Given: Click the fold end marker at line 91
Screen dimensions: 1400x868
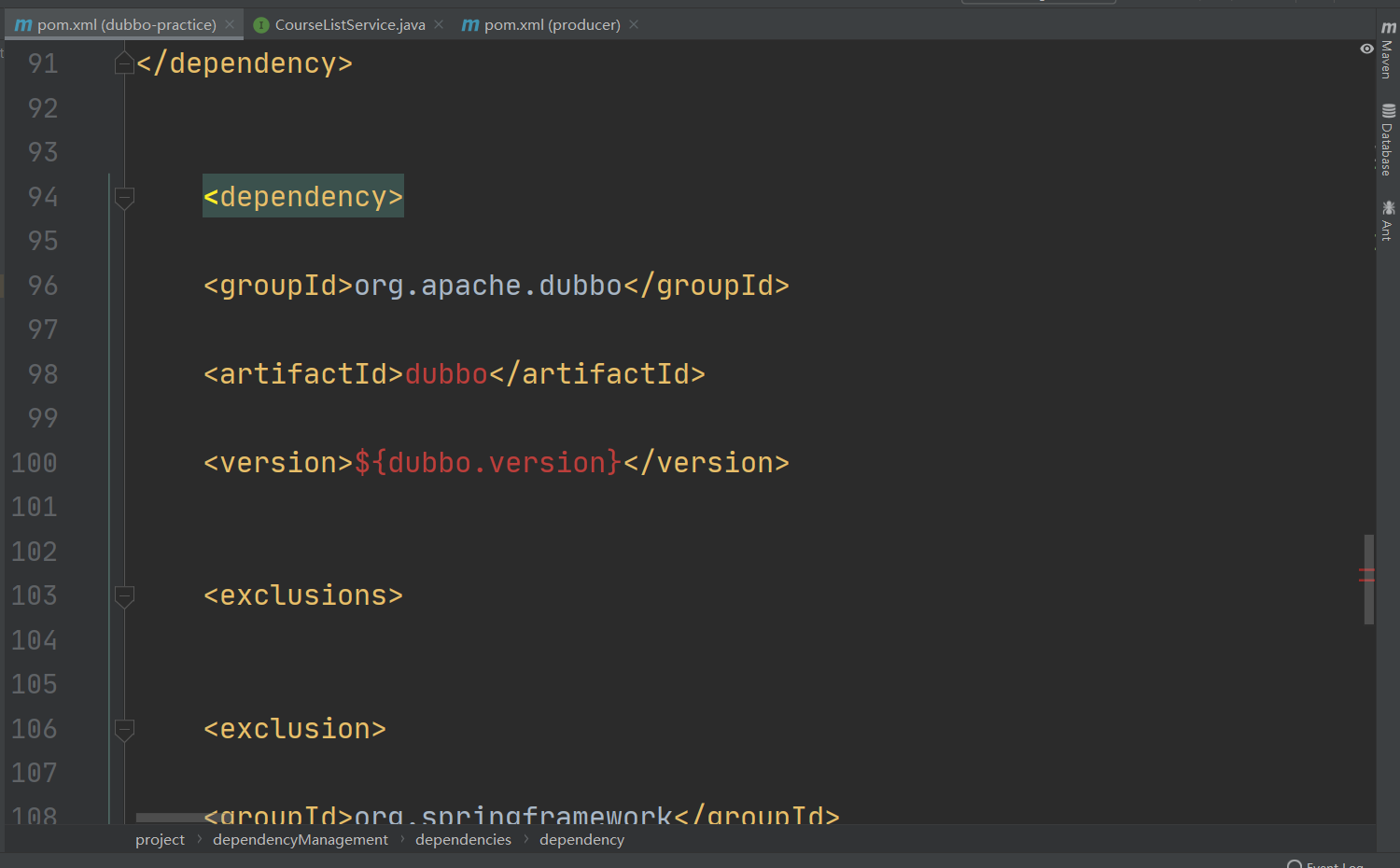Looking at the screenshot, I should 124,63.
